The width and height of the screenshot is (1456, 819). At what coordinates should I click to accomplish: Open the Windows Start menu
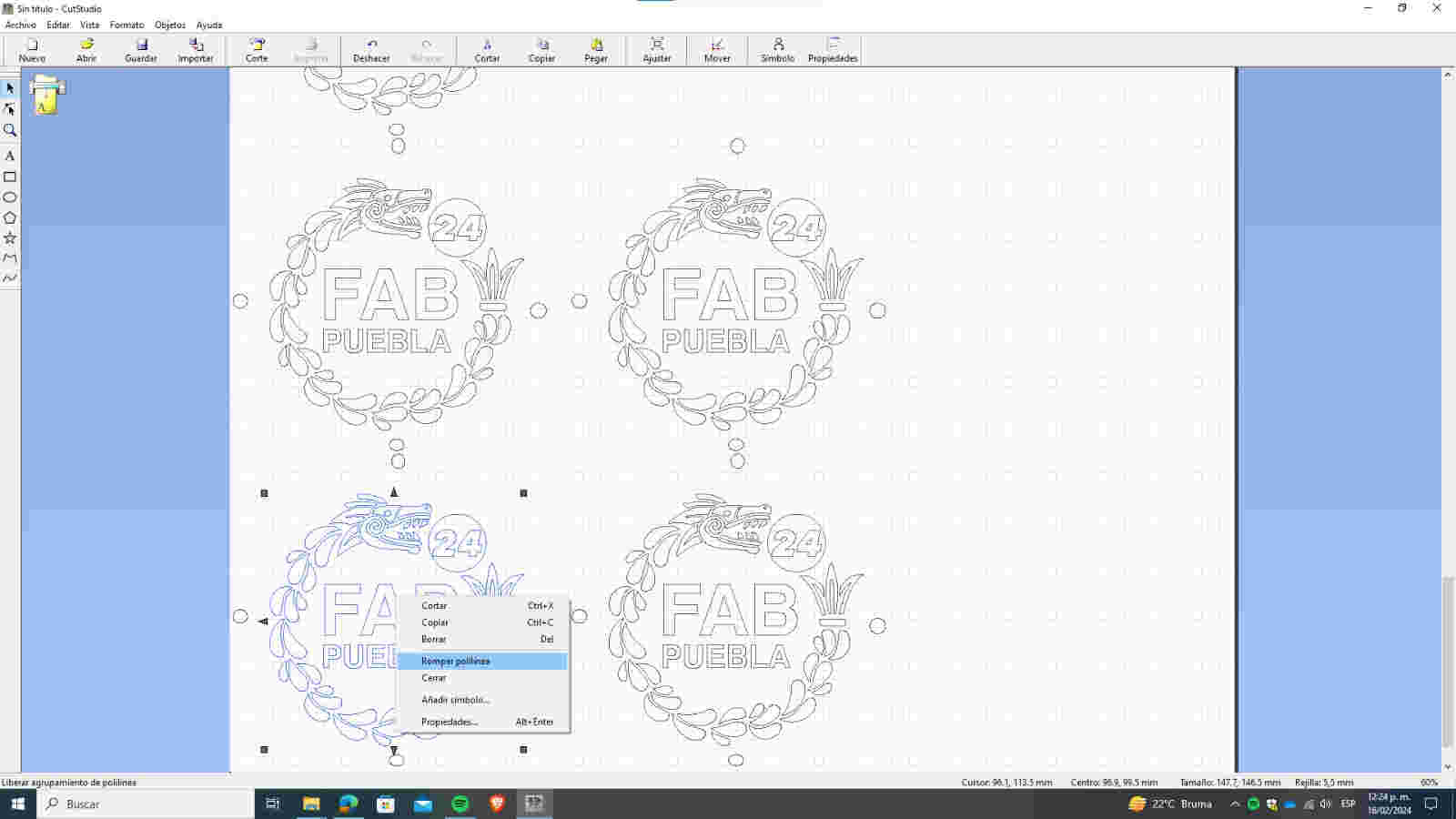[17, 804]
